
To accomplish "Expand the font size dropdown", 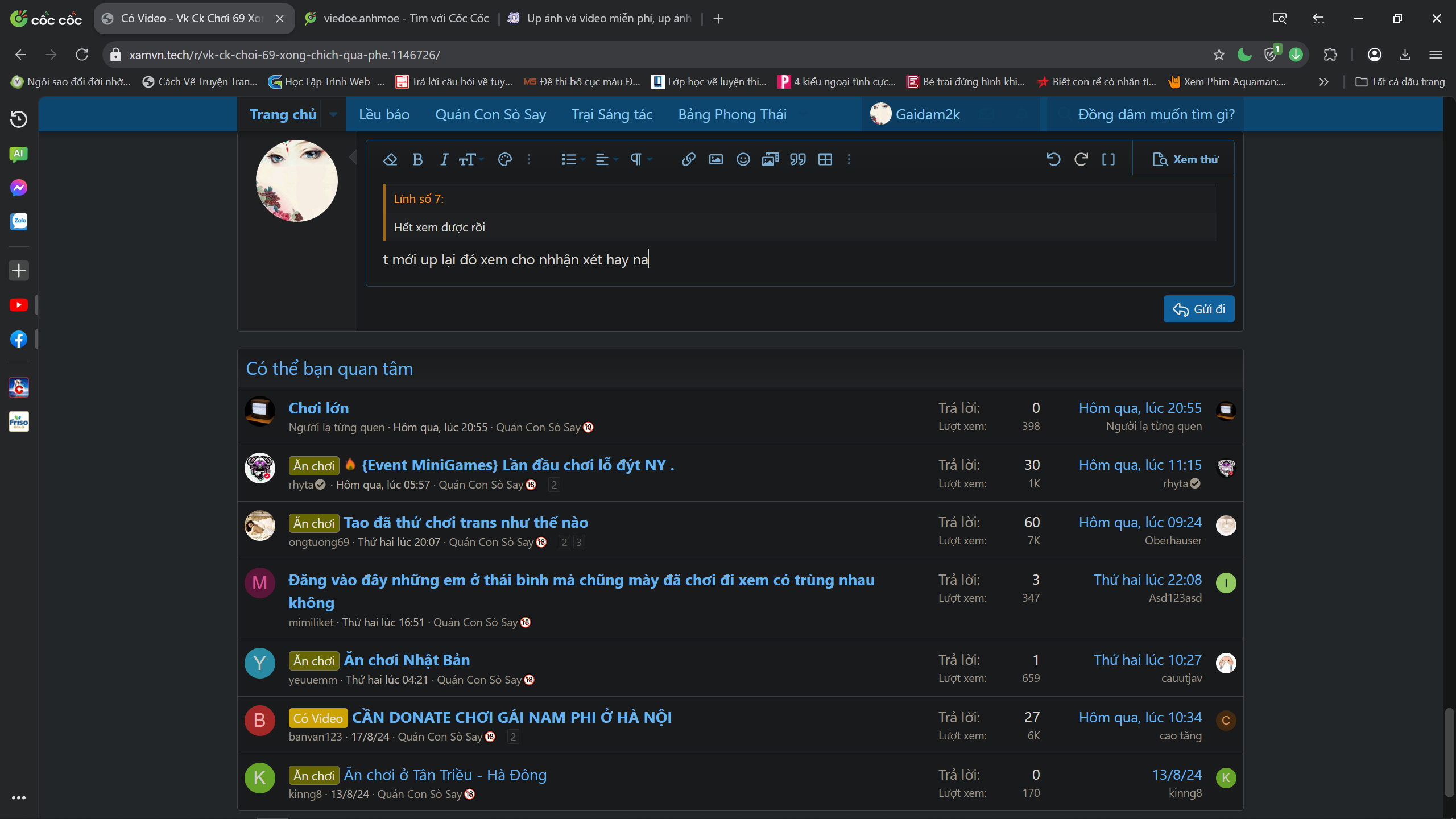I will click(x=471, y=160).
